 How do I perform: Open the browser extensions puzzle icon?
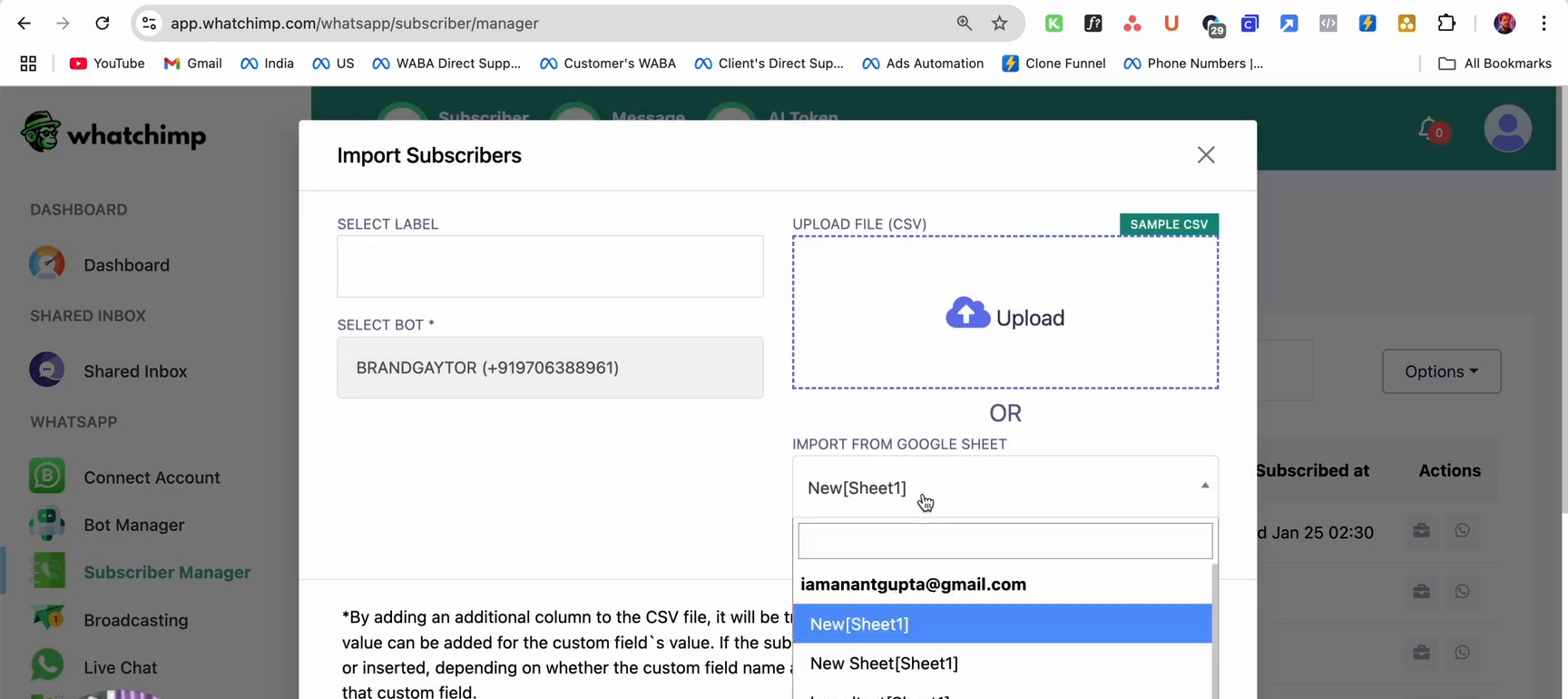click(x=1446, y=24)
